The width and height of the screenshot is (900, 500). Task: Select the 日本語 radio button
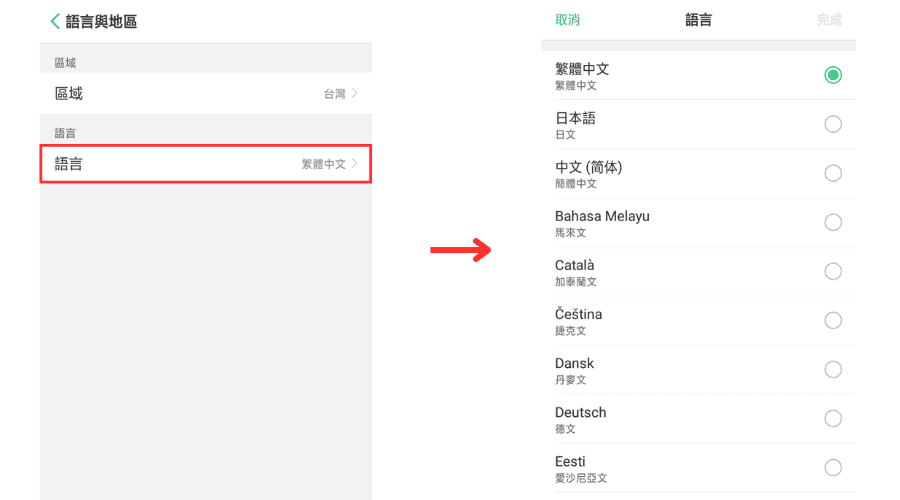pyautogui.click(x=833, y=124)
